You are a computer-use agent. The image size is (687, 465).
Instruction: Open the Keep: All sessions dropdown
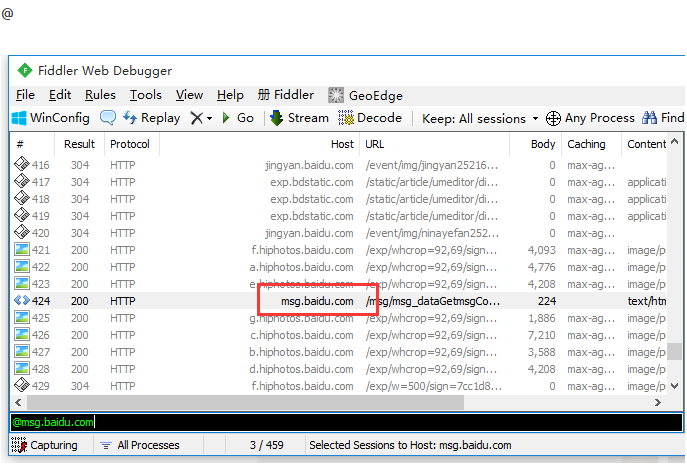(x=480, y=118)
